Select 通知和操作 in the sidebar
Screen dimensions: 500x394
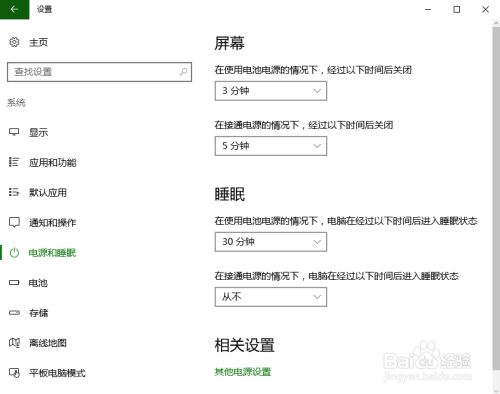(x=53, y=222)
